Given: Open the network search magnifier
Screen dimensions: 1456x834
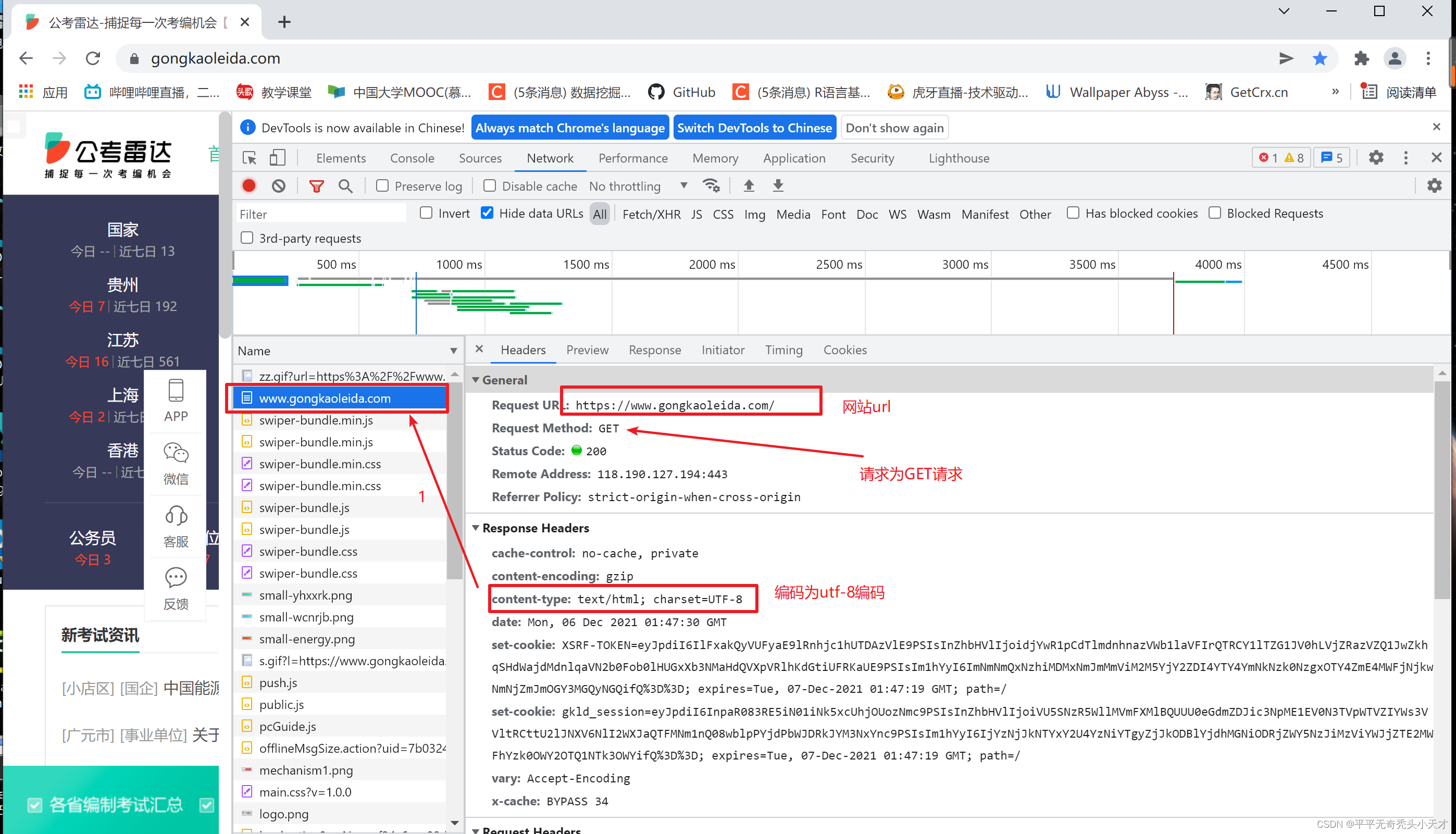Looking at the screenshot, I should [345, 185].
